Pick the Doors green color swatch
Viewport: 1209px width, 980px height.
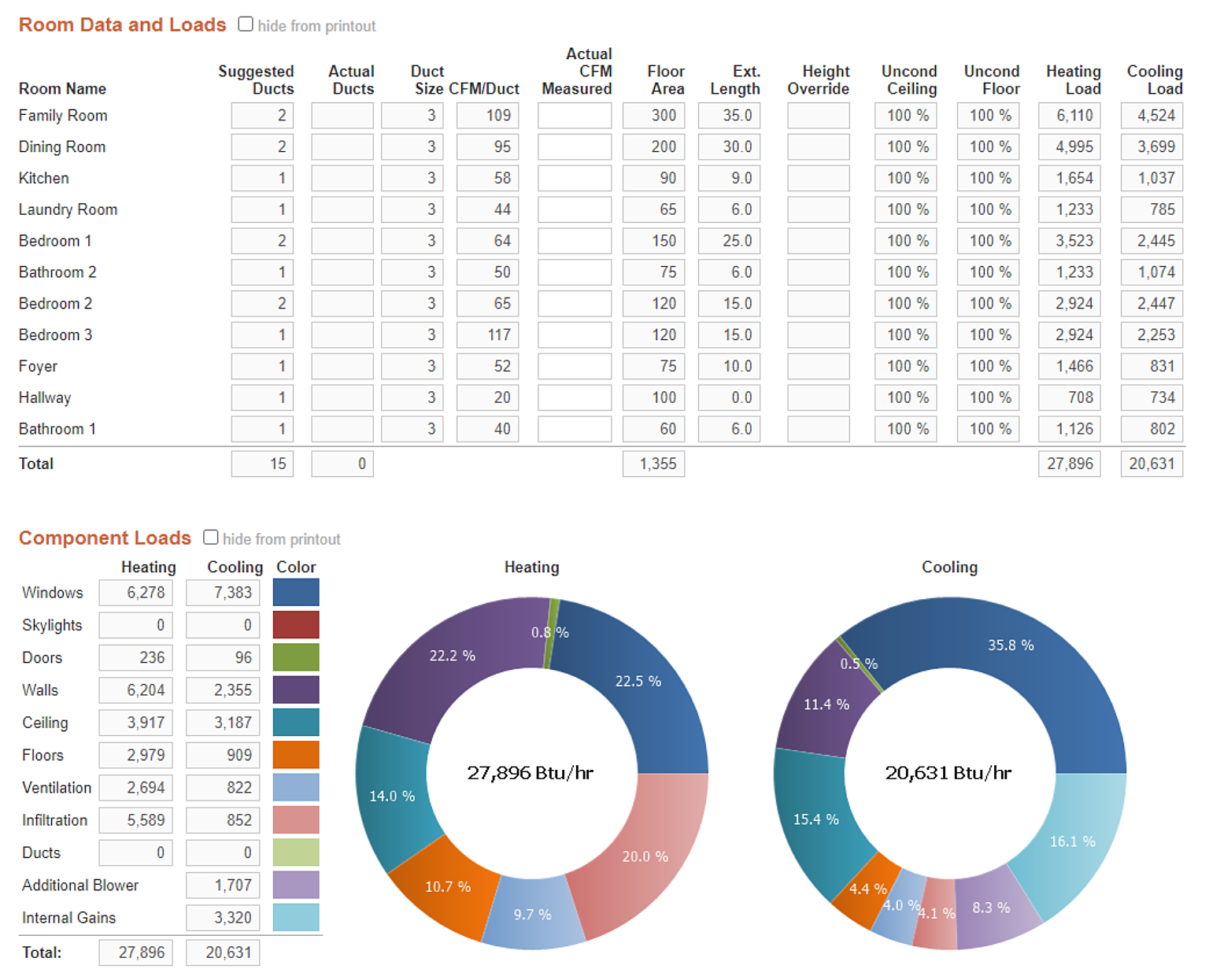coord(296,657)
